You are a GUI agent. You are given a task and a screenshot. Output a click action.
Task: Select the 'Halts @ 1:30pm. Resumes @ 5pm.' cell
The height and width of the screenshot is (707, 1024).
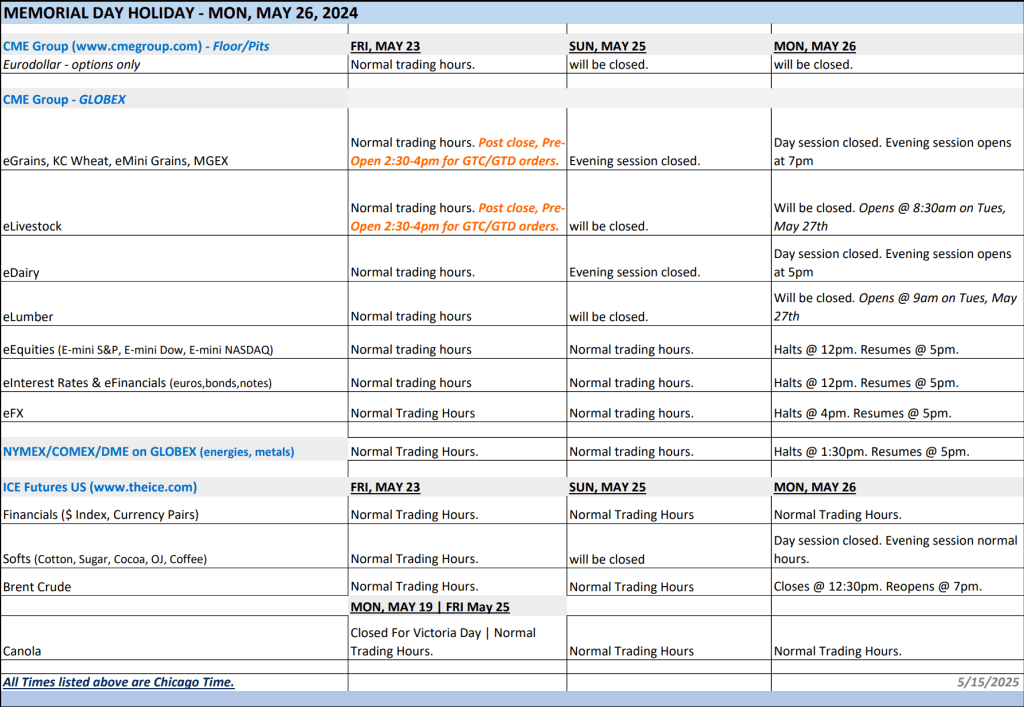tap(871, 452)
